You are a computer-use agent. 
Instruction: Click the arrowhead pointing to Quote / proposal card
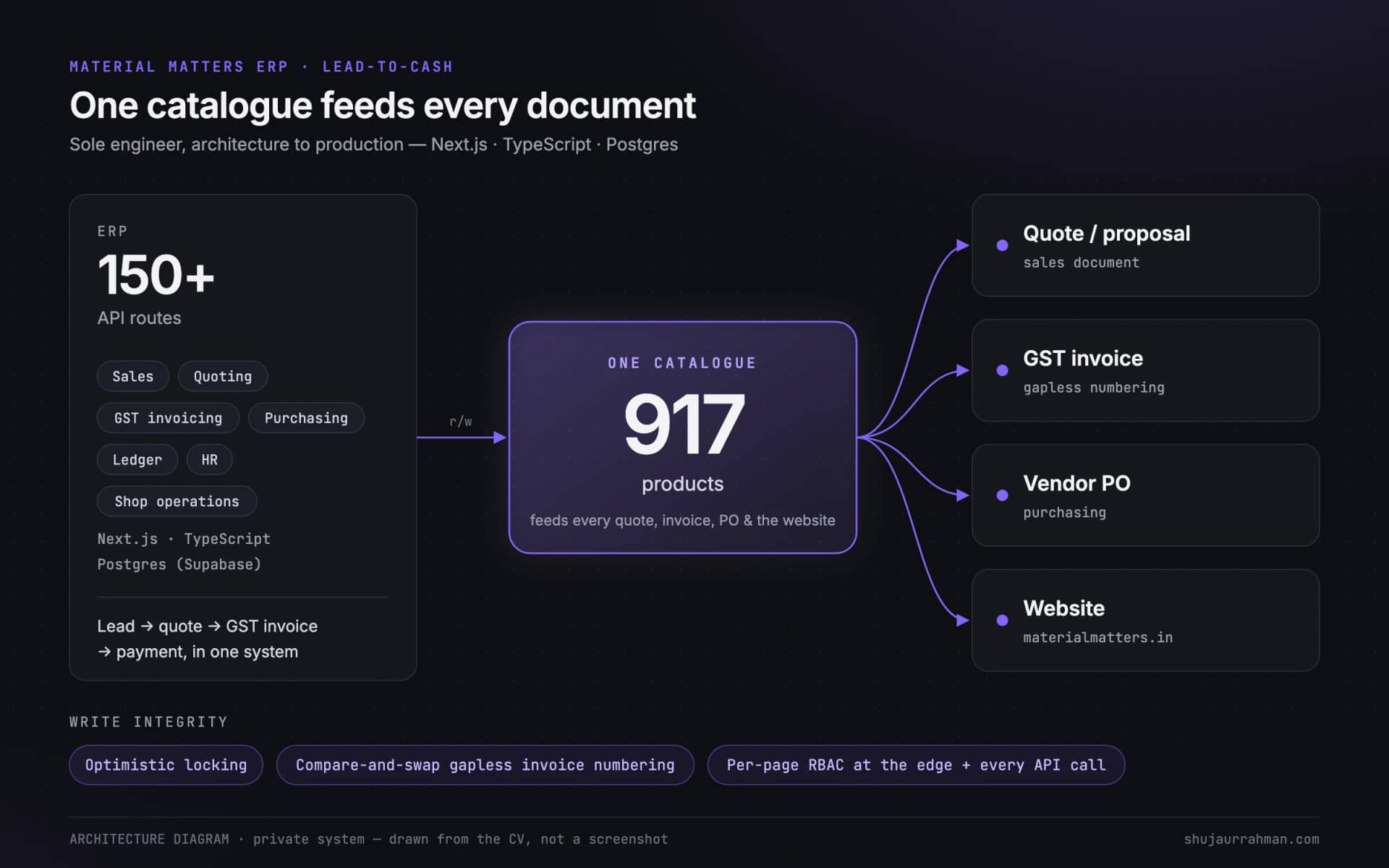tap(963, 245)
